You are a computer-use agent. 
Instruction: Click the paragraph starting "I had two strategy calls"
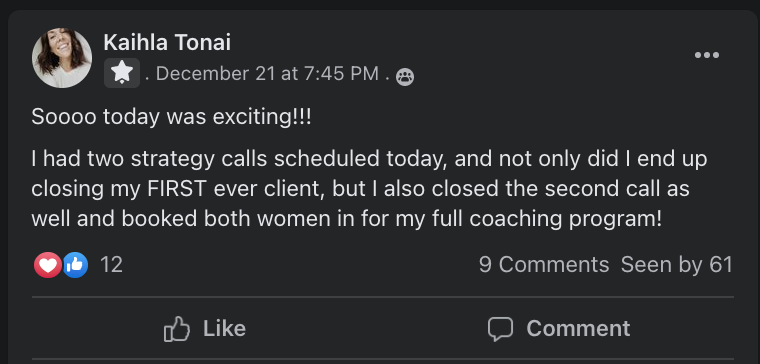point(369,189)
